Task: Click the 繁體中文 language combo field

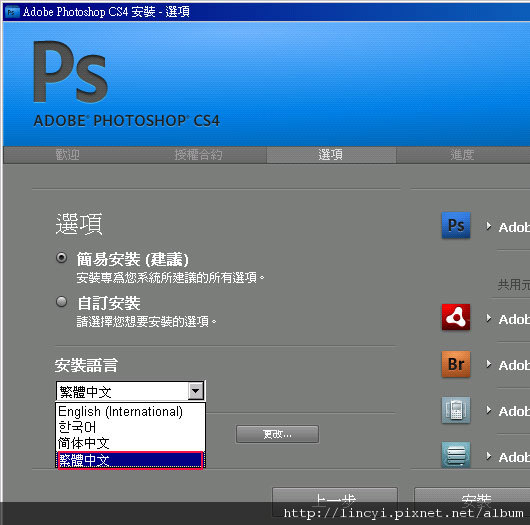Action: click(130, 391)
